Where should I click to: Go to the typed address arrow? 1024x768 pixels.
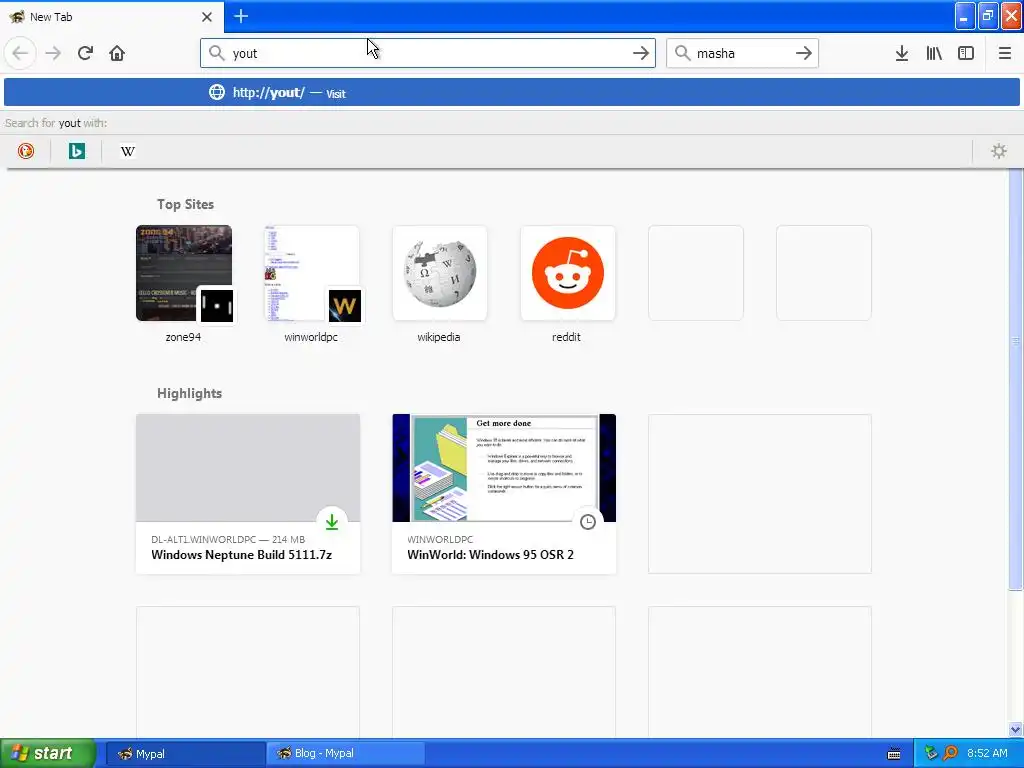[x=641, y=53]
